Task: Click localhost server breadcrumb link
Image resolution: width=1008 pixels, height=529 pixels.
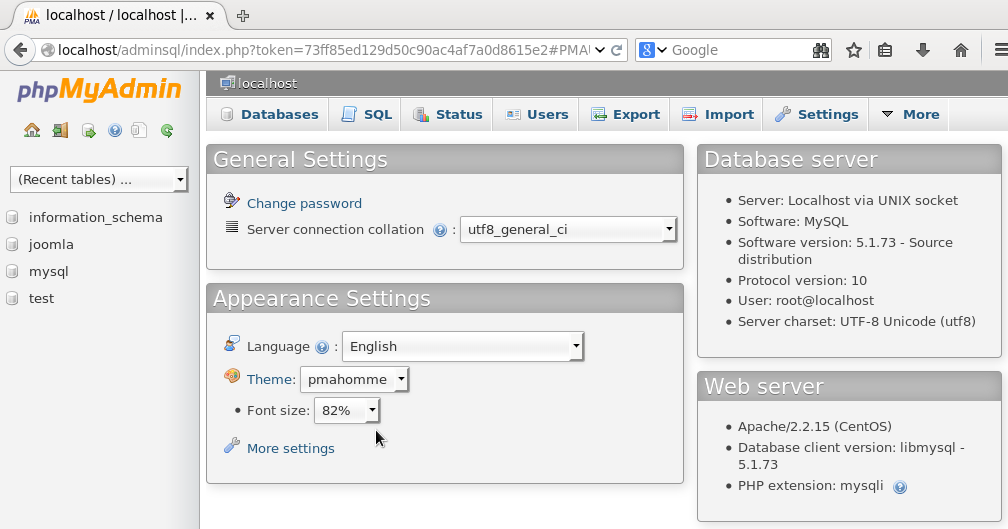Action: click(267, 84)
